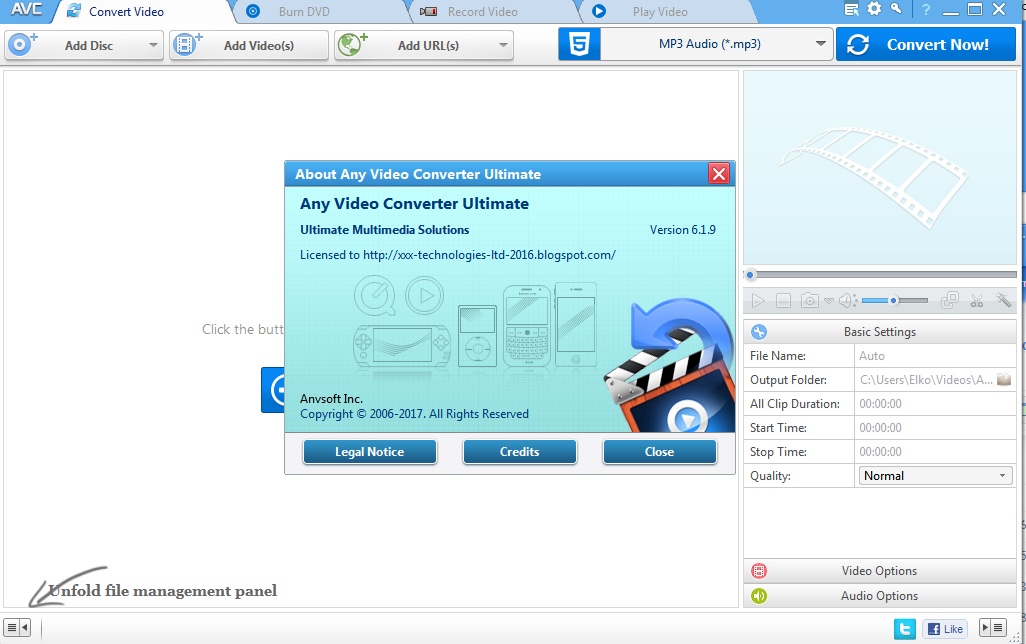Click the magic wand effects icon
This screenshot has width=1026, height=644.
click(x=1003, y=300)
